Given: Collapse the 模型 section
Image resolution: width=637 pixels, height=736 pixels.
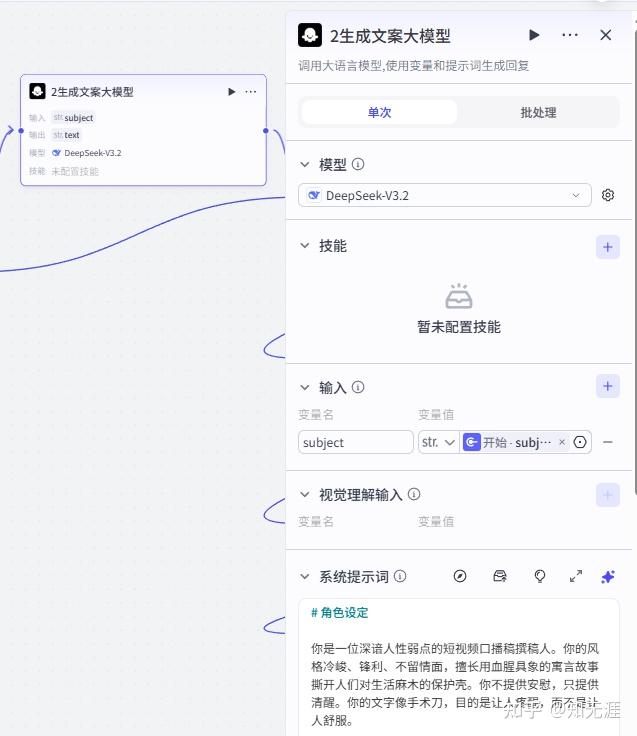Looking at the screenshot, I should coord(305,165).
